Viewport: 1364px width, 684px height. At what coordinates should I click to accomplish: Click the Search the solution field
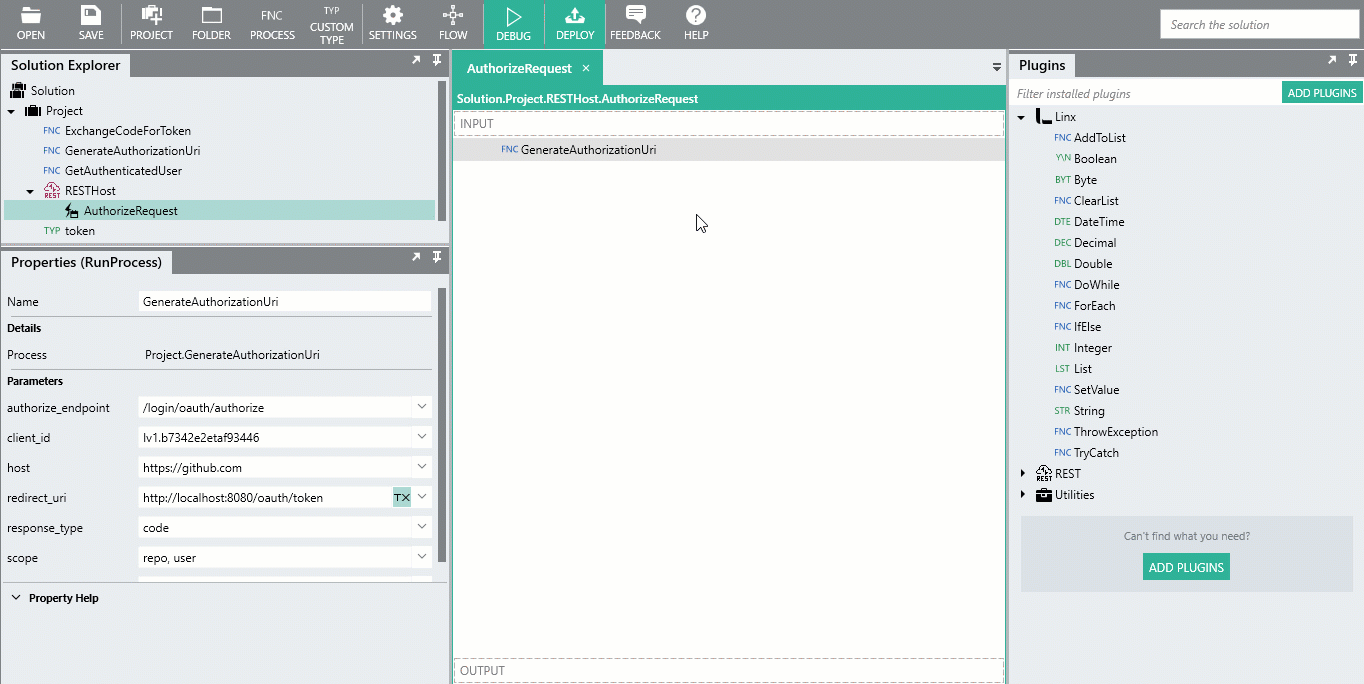1259,25
